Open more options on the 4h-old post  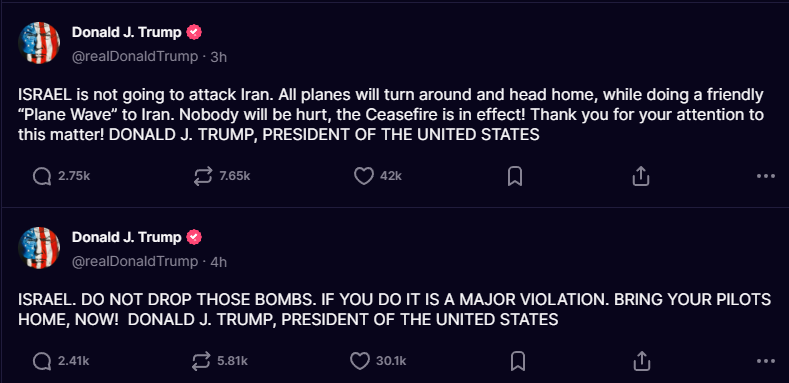pos(765,361)
